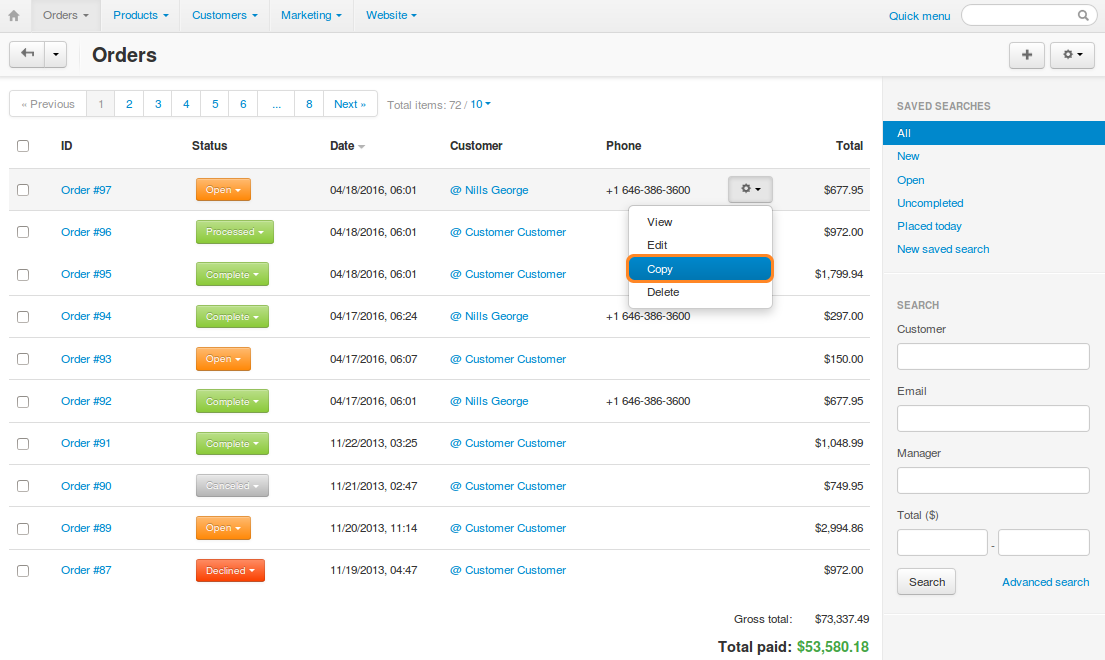Click the Customer search field
Viewport: 1105px width, 660px height.
coord(993,356)
